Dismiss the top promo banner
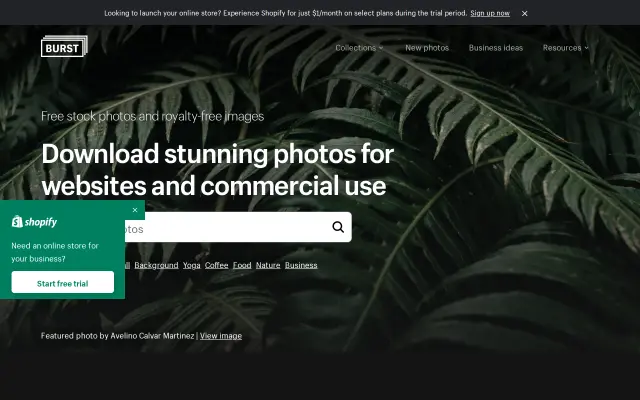Screen dimensions: 640x400 point(524,13)
